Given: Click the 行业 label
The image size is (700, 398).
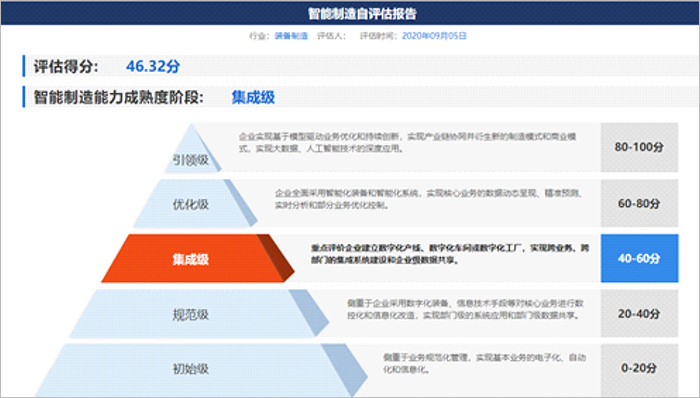Looking at the screenshot, I should (x=260, y=36).
